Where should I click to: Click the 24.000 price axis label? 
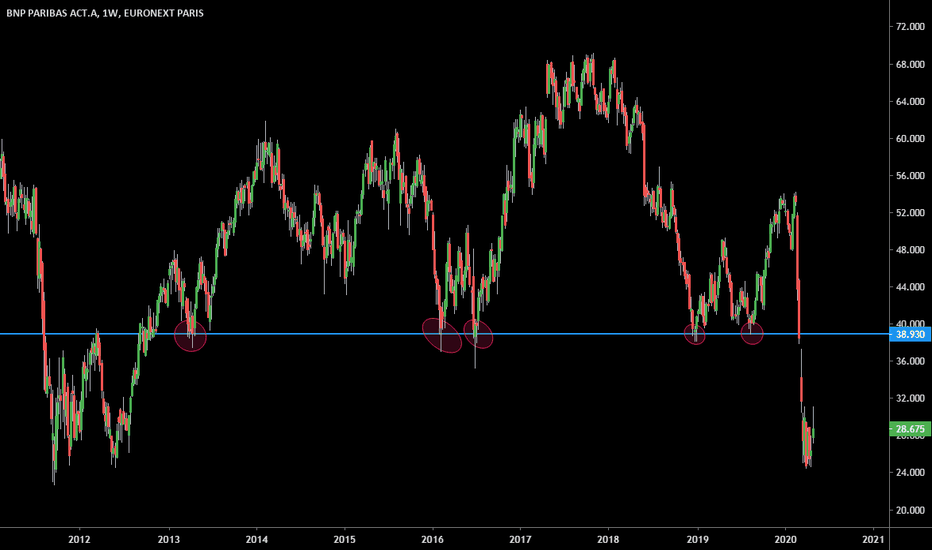click(910, 473)
